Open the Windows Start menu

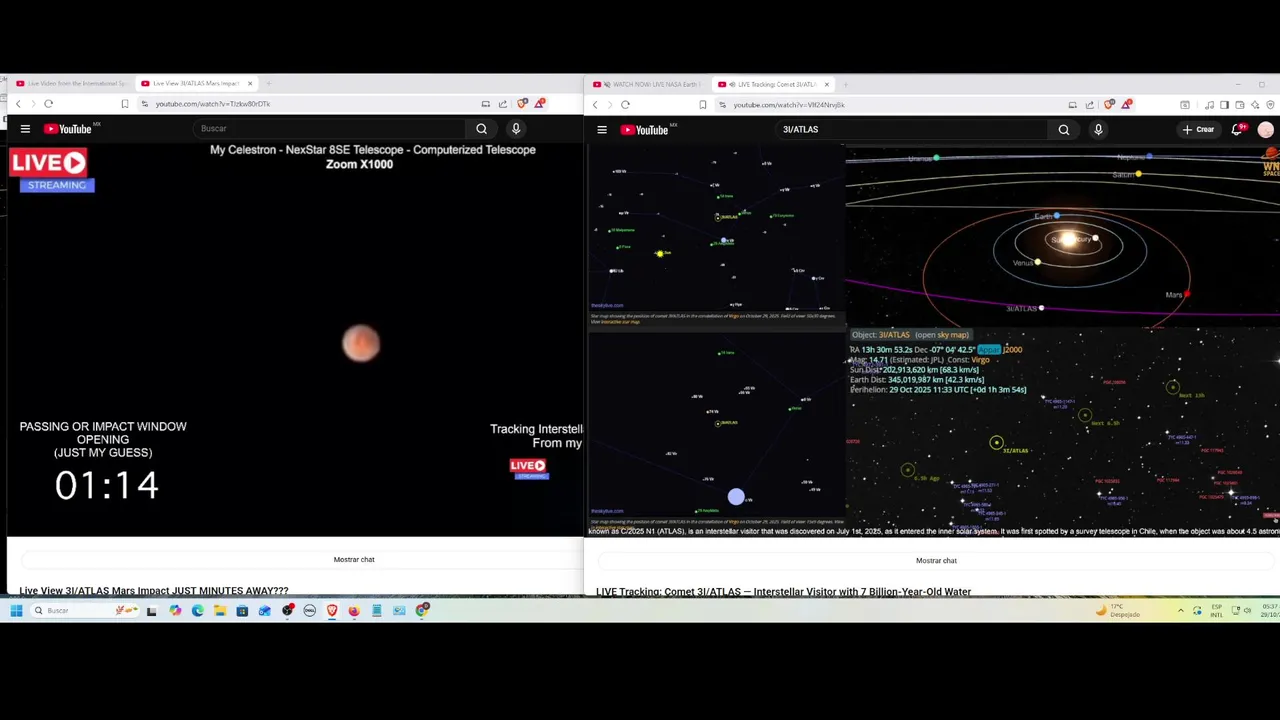click(16, 610)
